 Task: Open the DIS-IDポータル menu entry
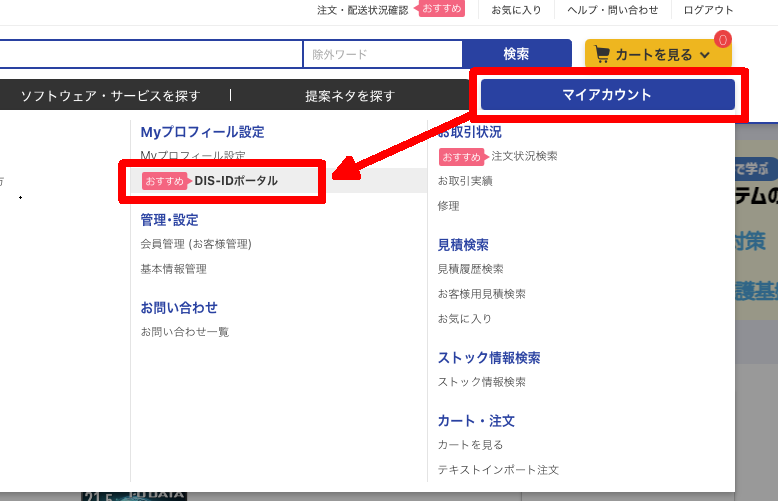click(236, 181)
